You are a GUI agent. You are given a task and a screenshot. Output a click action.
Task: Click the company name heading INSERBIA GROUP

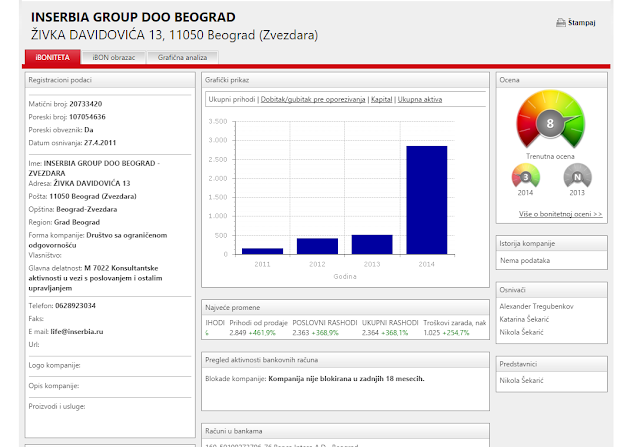[x=133, y=17]
